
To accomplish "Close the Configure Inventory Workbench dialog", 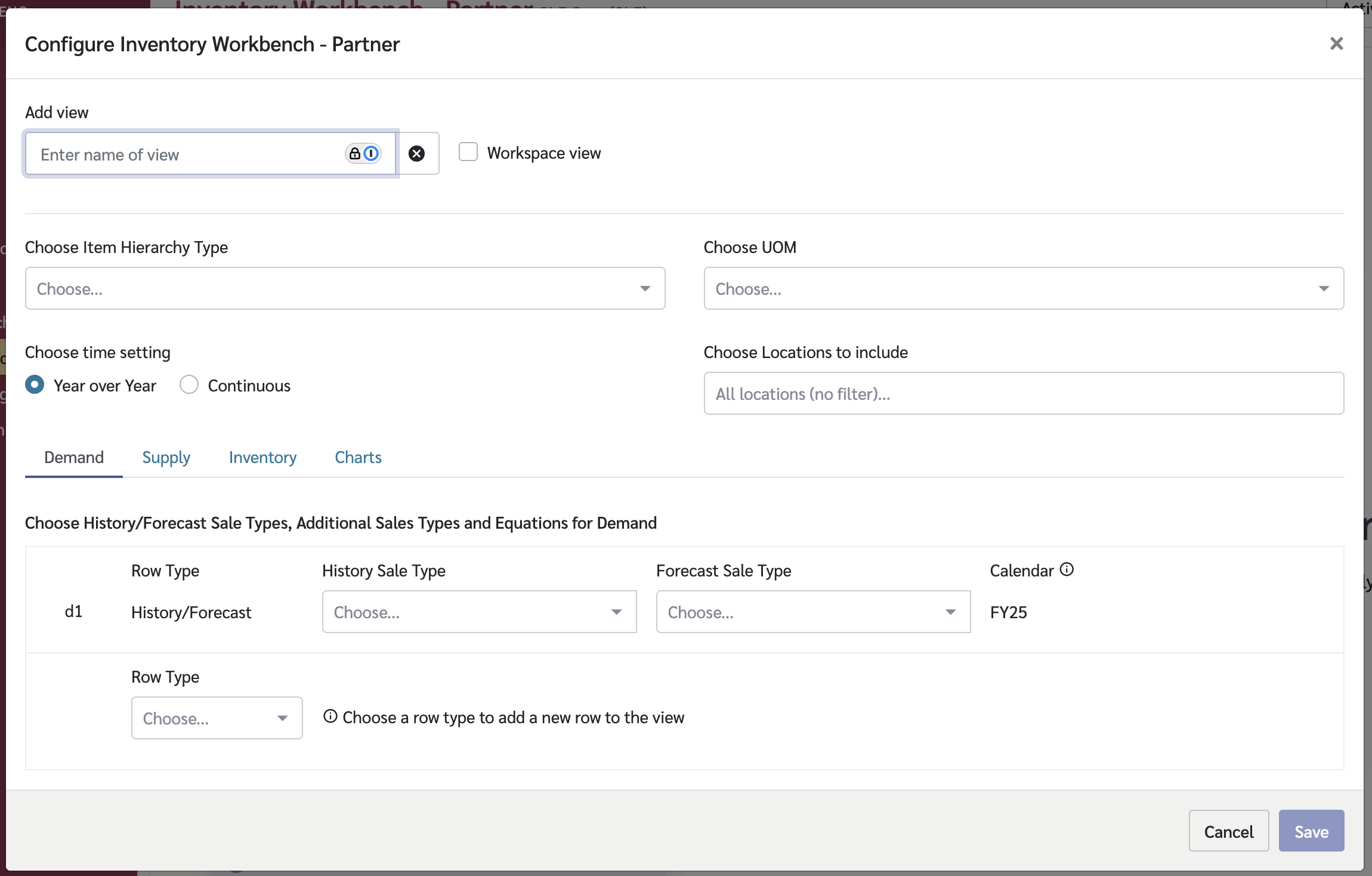I will 1336,44.
